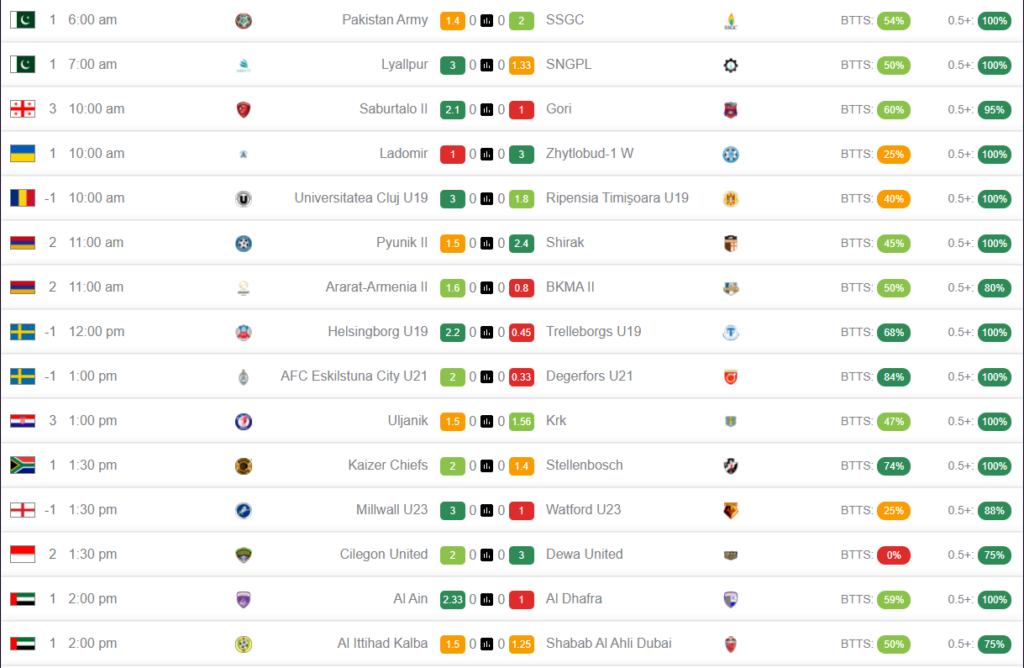Click the South Africa flag icon
Image resolution: width=1024 pixels, height=668 pixels.
tap(23, 465)
